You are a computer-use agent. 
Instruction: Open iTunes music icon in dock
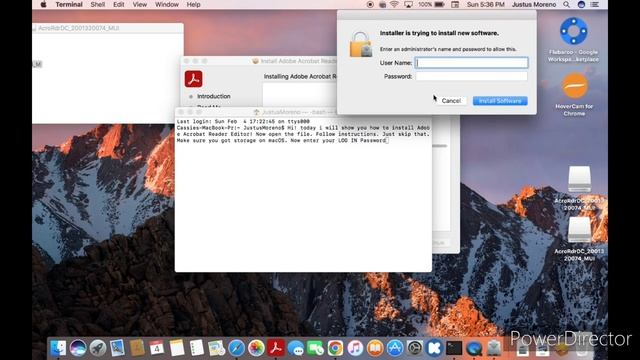(355, 348)
